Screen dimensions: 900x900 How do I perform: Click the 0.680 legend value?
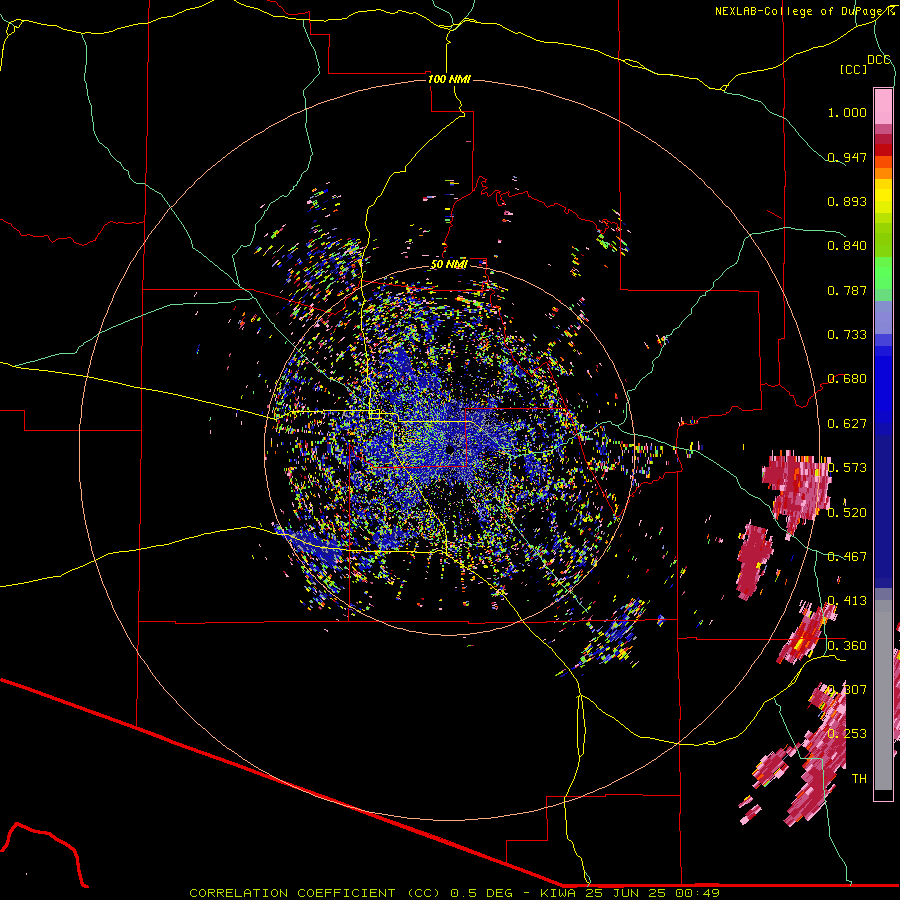(x=847, y=379)
